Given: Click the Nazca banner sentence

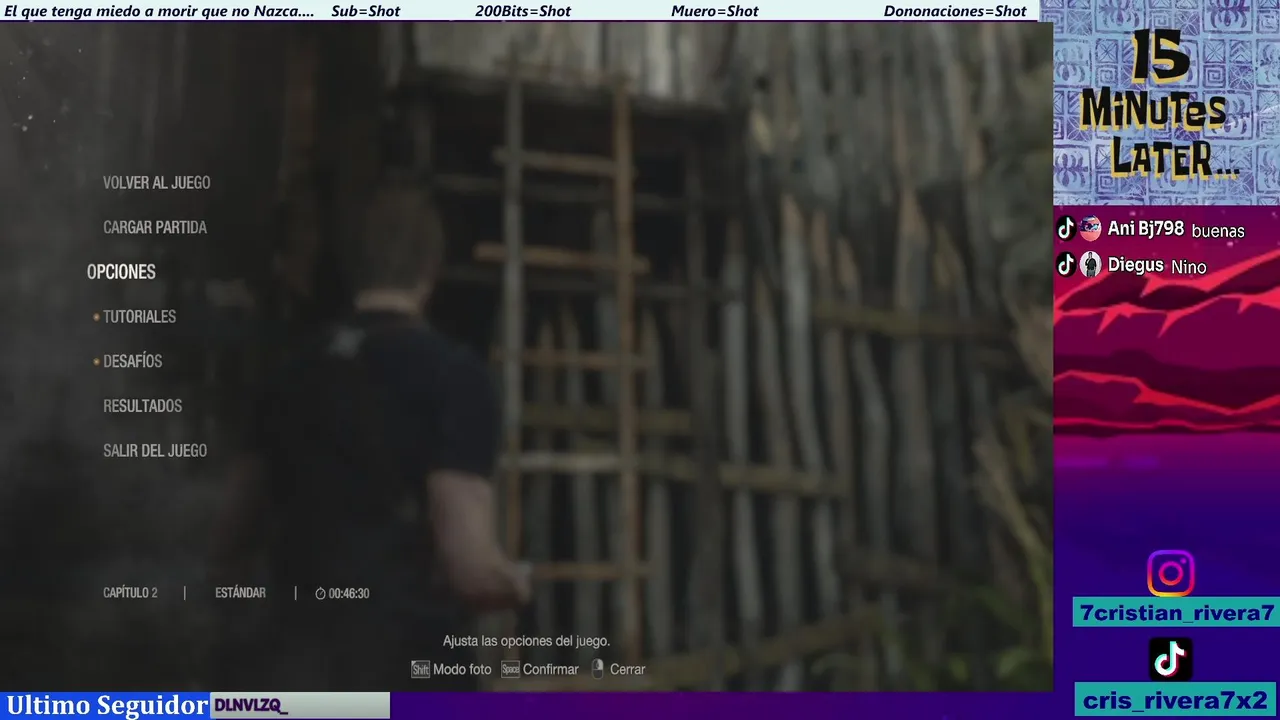Looking at the screenshot, I should (160, 11).
